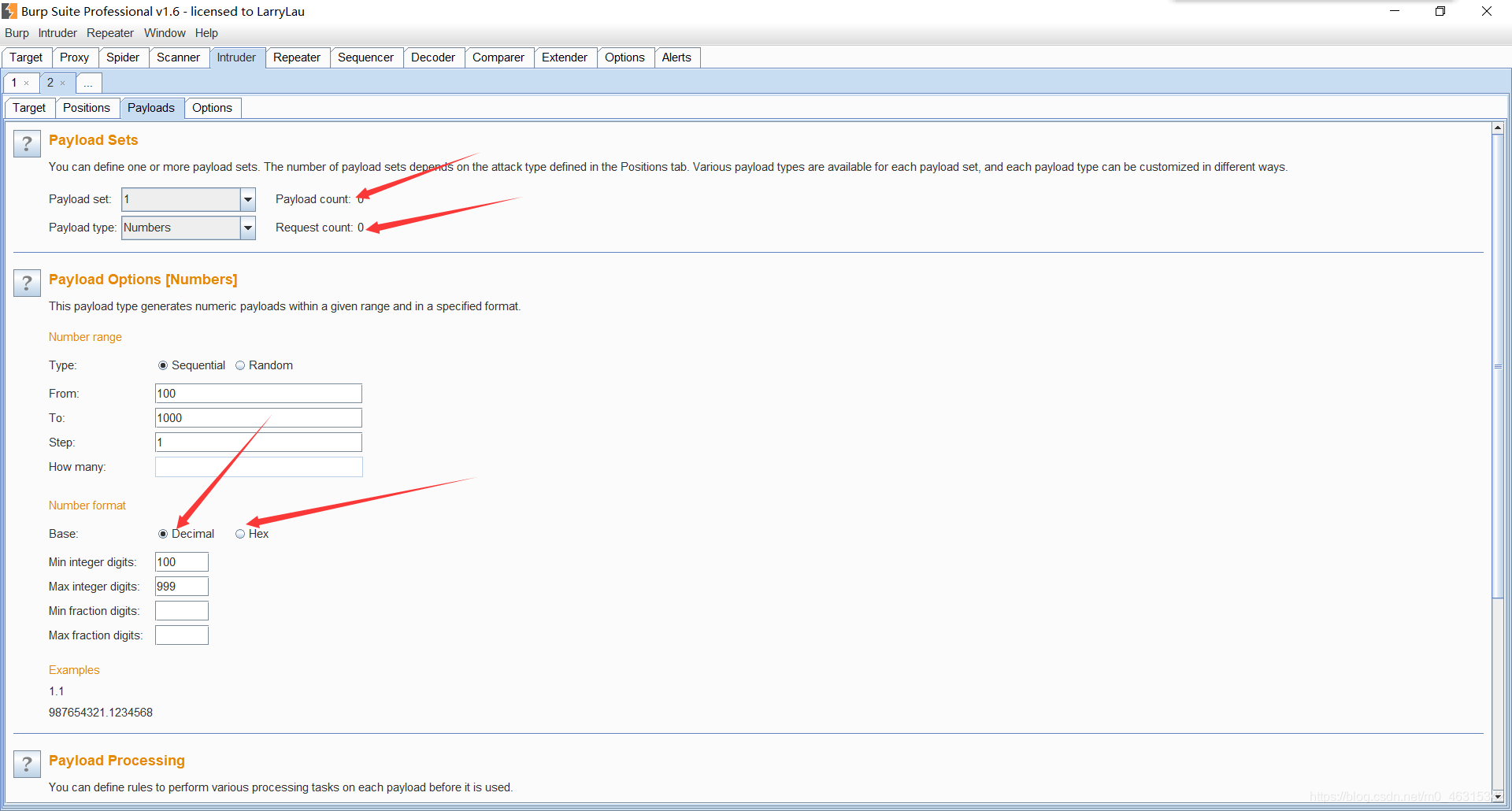
Task: Click the Payload Options help icon
Action: click(27, 283)
